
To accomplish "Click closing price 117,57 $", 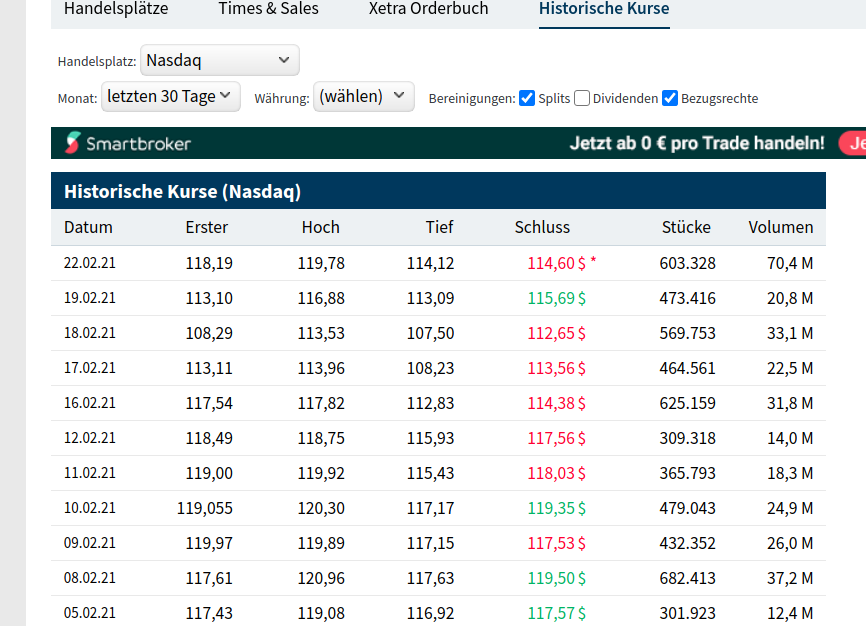I will 557,613.
